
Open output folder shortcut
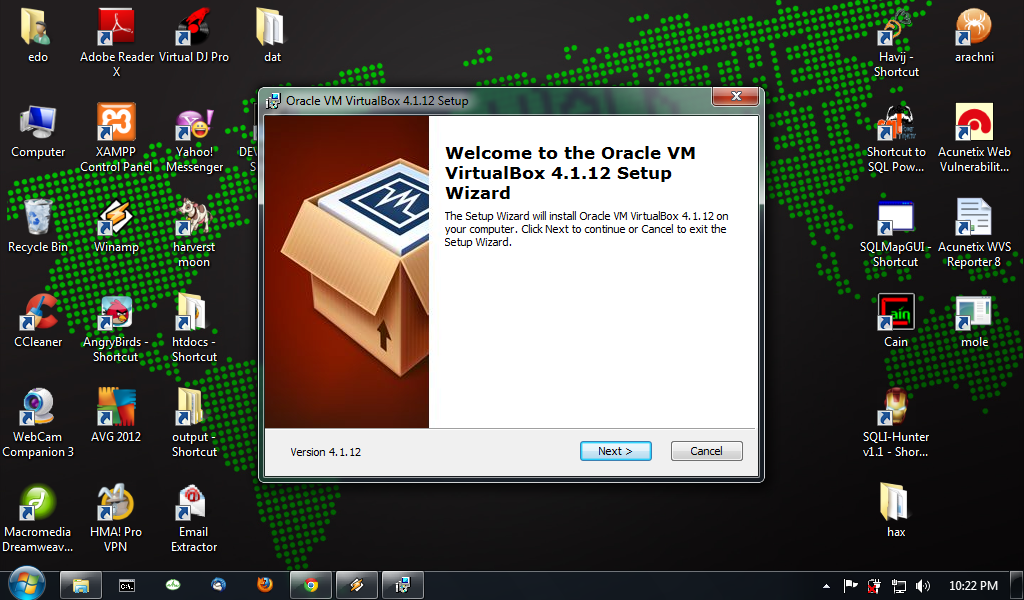[x=194, y=423]
